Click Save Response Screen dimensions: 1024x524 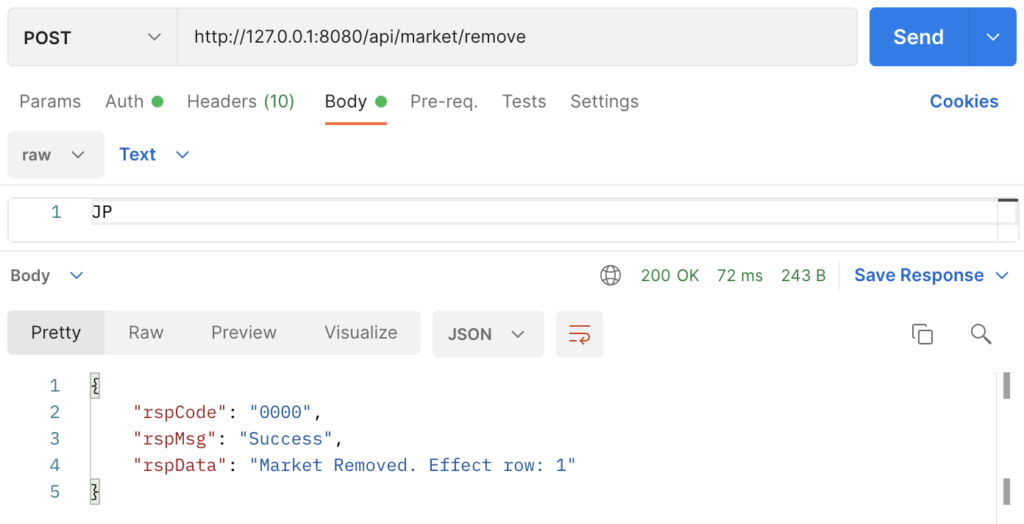coord(919,276)
